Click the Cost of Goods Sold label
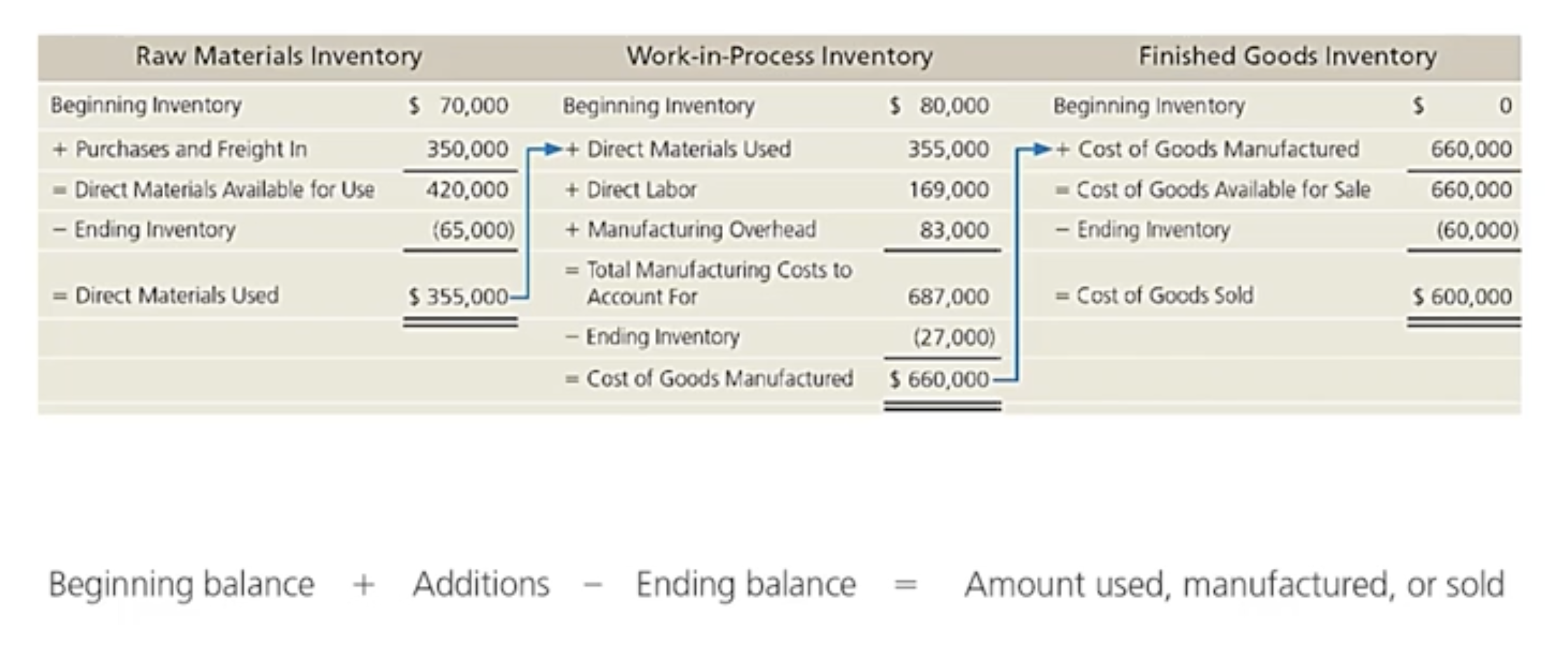Viewport: 1568px width, 657px height. point(1165,296)
